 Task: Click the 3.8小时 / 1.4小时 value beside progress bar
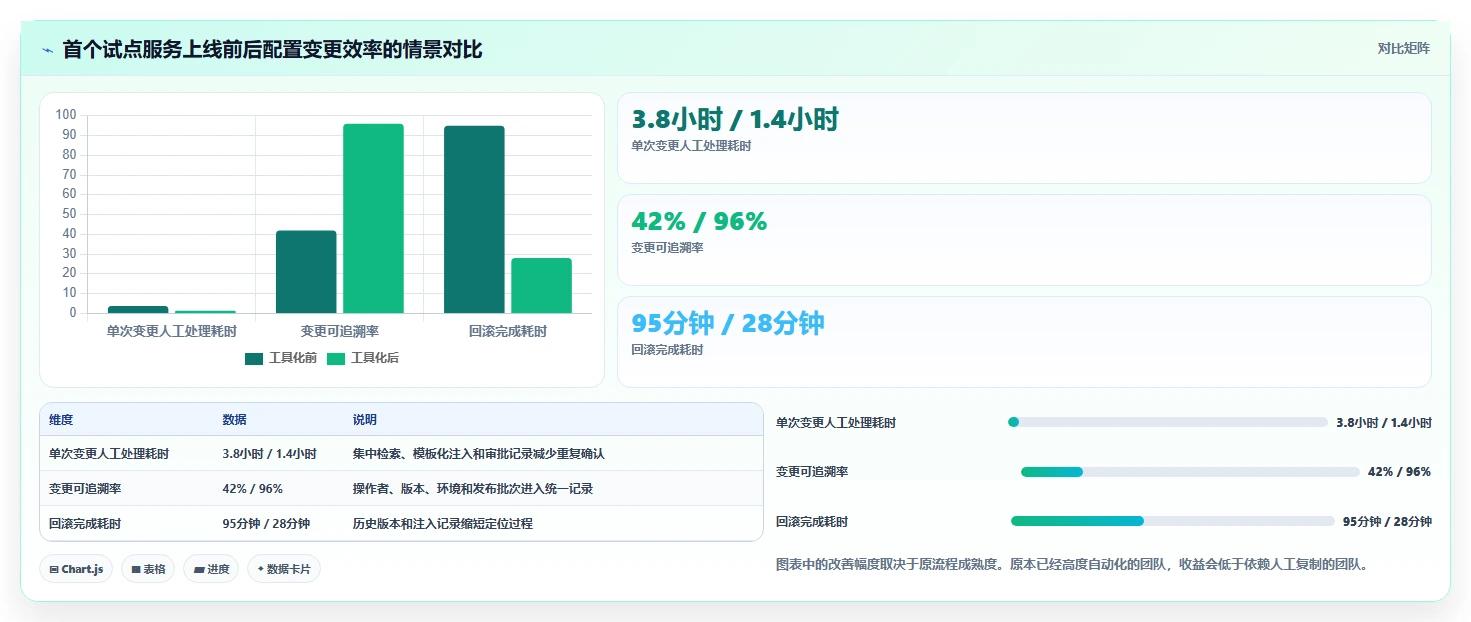(1384, 423)
